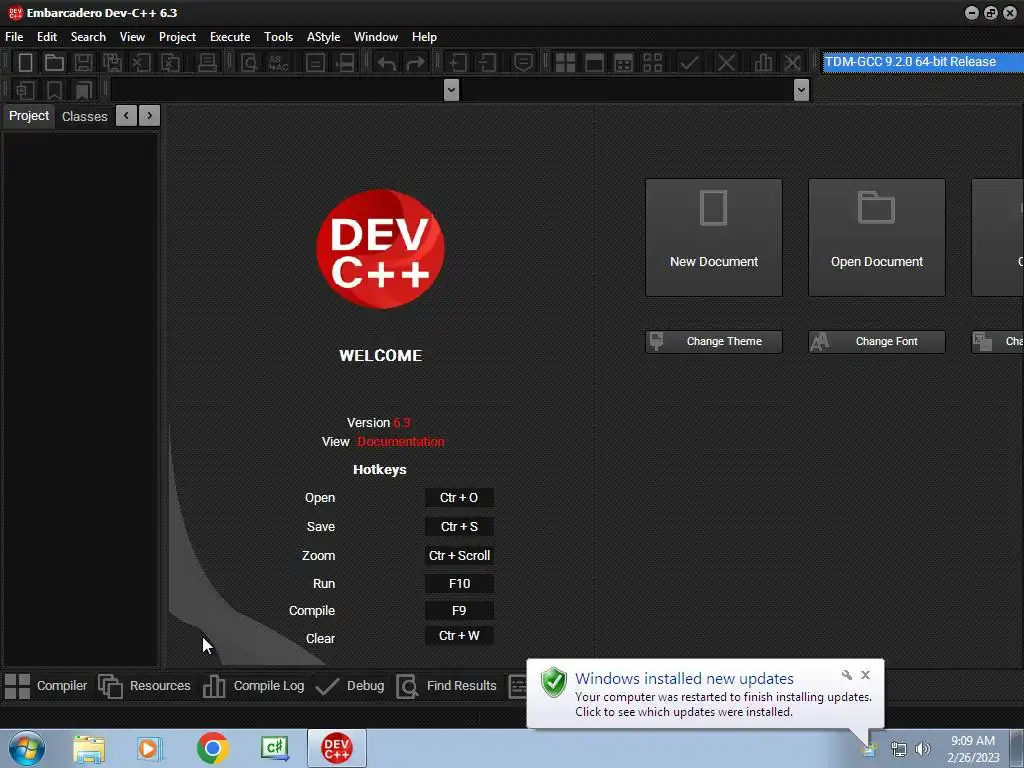
Task: Click the right tab scroll arrow
Action: 150,116
